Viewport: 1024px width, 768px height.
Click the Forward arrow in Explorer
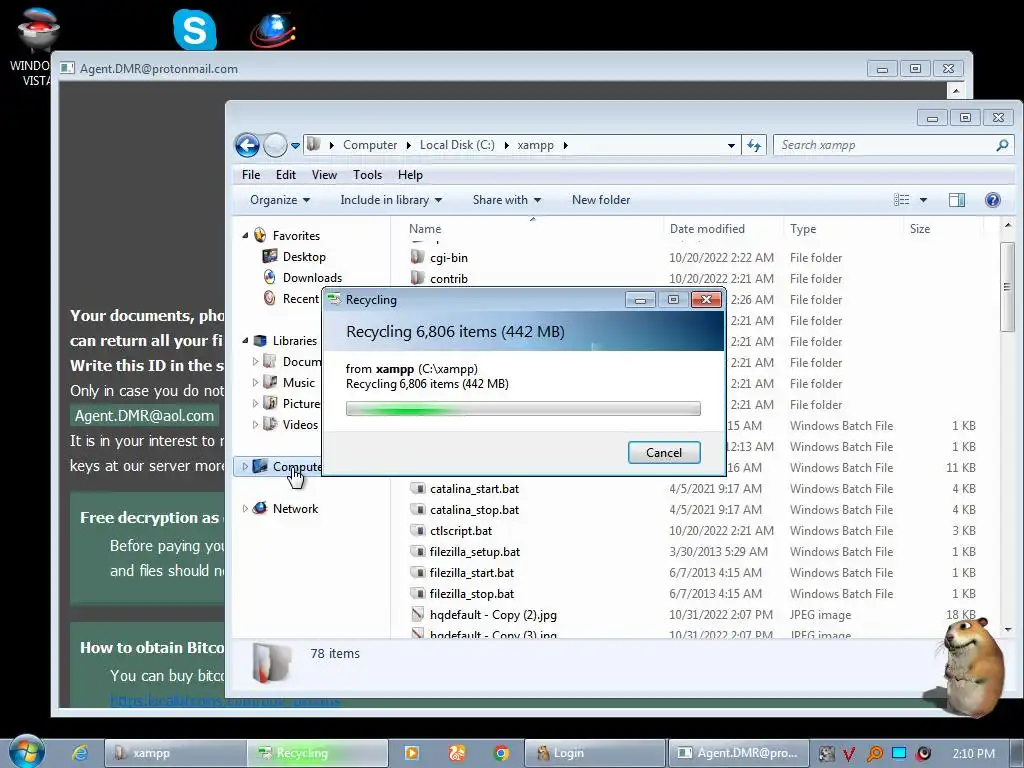click(x=275, y=145)
